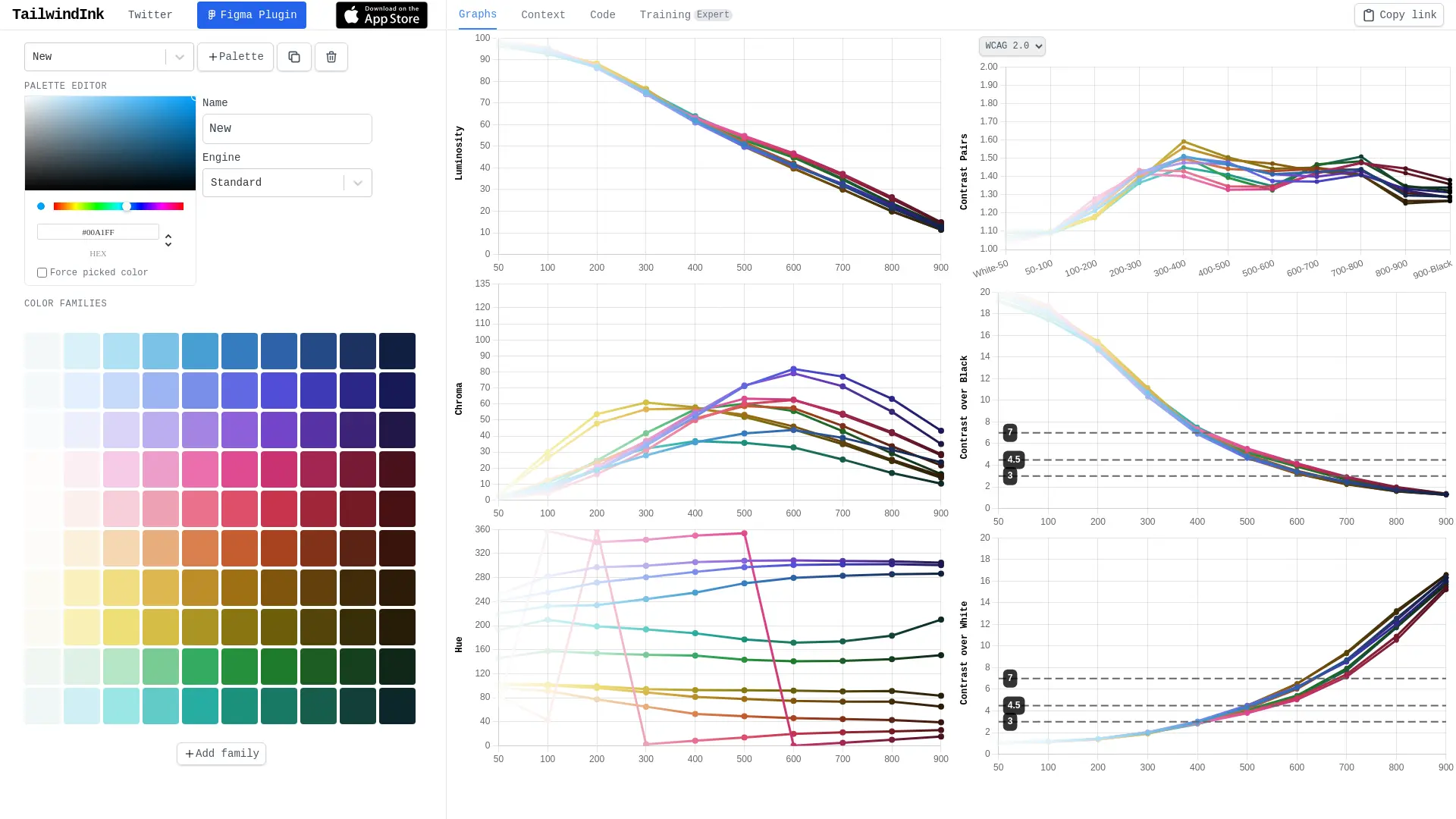Expand the Standard engine dropdown
Screen dimensions: 1456x819
click(287, 183)
